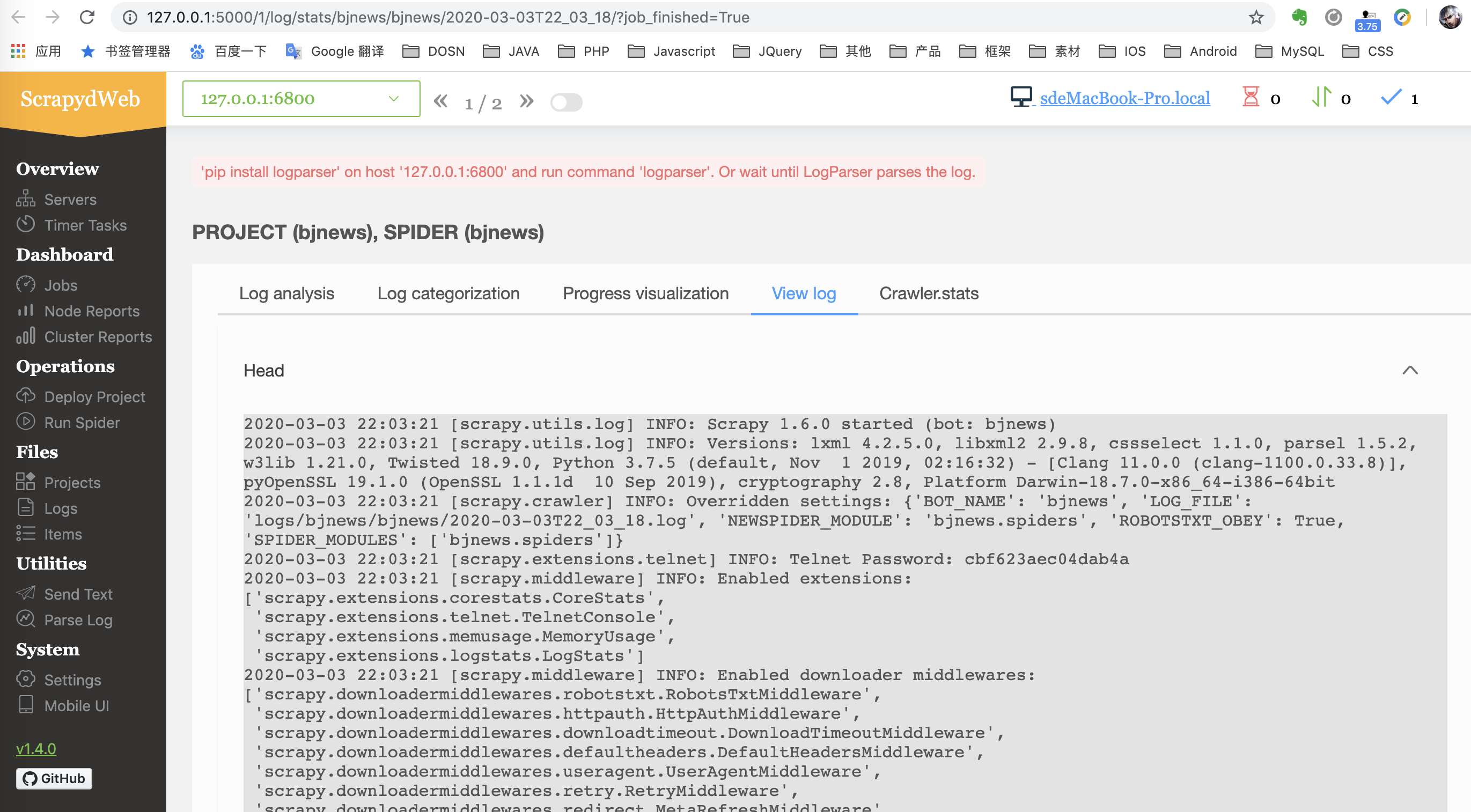Click the browser address bar URL
Image resolution: width=1471 pixels, height=812 pixels.
448,17
